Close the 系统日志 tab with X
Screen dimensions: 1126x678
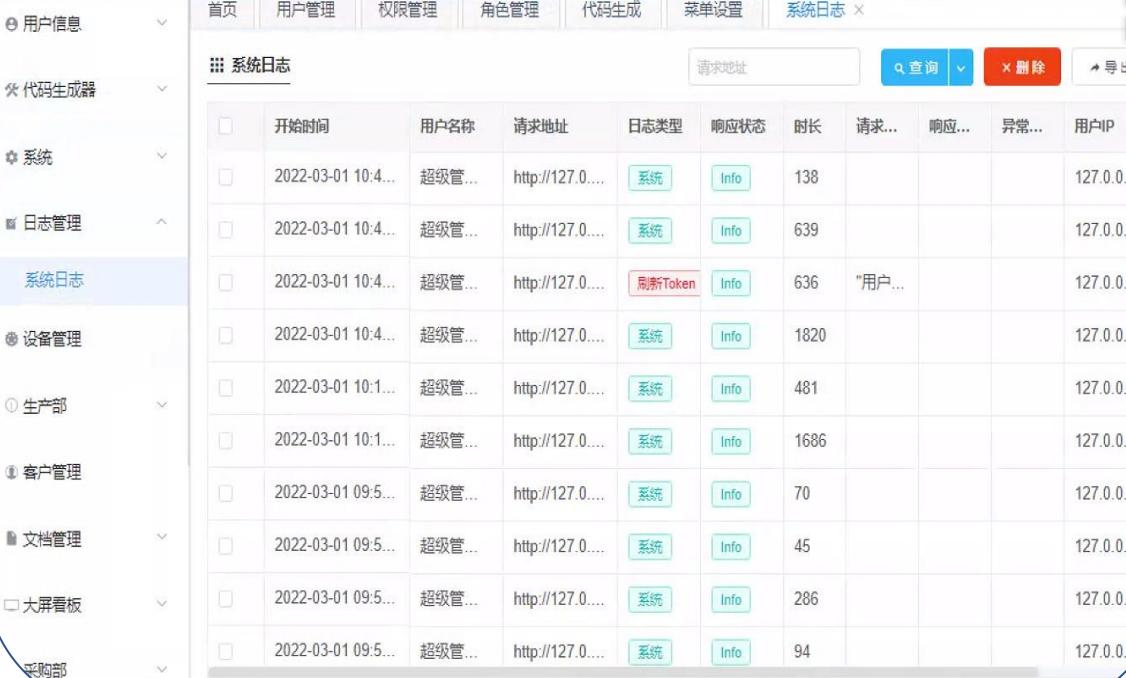click(858, 10)
